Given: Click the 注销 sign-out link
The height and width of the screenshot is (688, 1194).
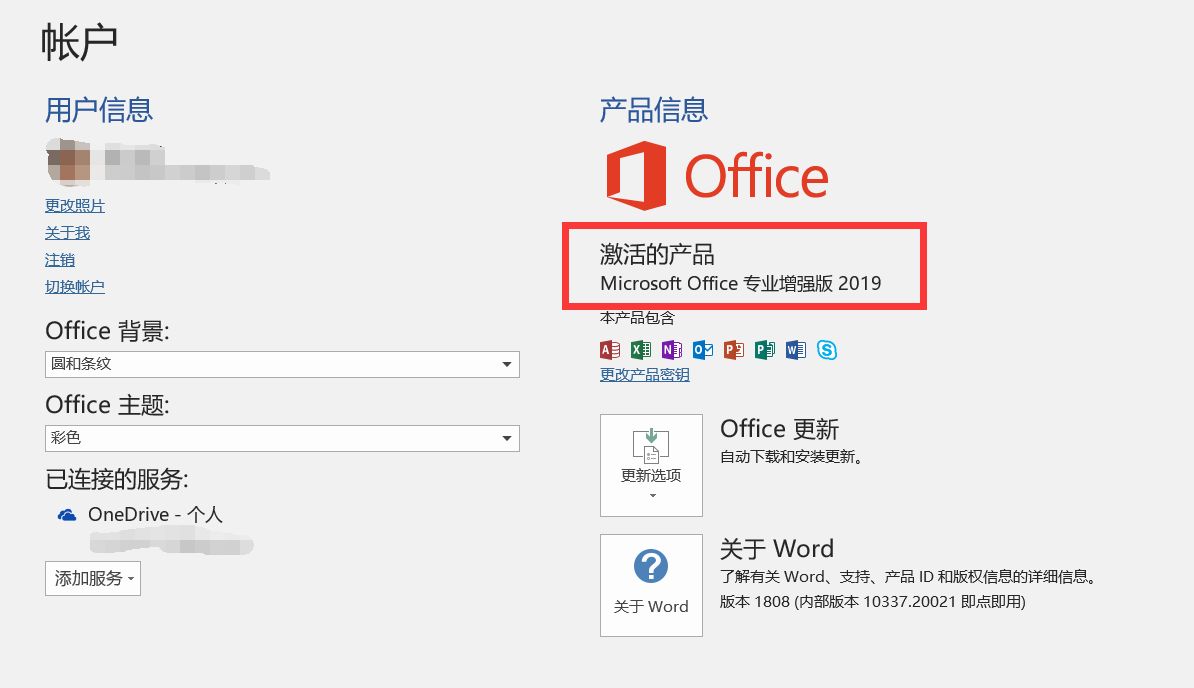Looking at the screenshot, I should tap(59, 260).
